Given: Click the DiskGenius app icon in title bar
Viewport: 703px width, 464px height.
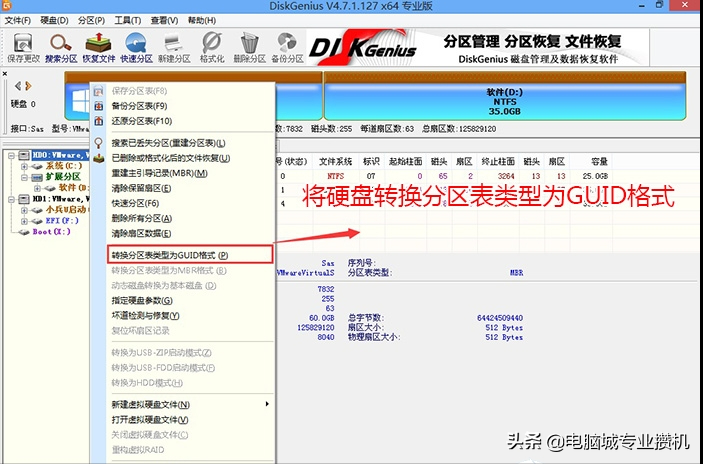Looking at the screenshot, I should coord(6,5).
